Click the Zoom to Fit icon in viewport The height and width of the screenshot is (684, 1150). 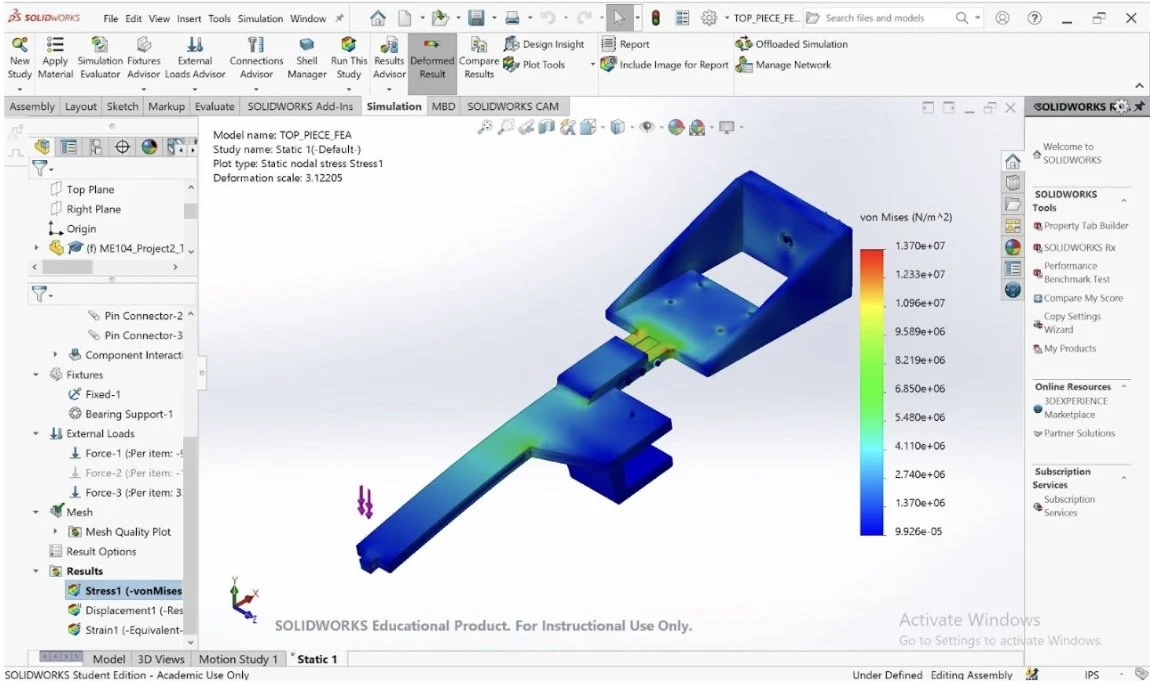[485, 127]
